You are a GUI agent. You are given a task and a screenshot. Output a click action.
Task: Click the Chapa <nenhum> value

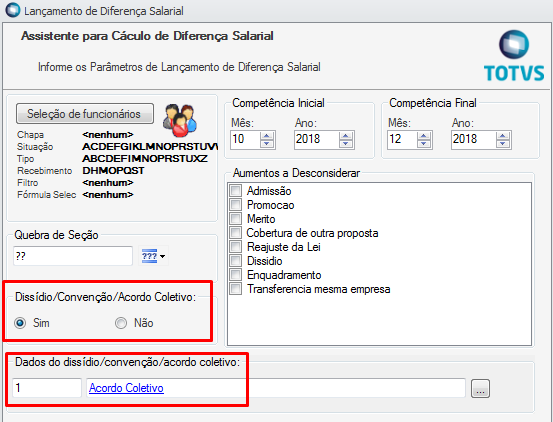tap(108, 135)
